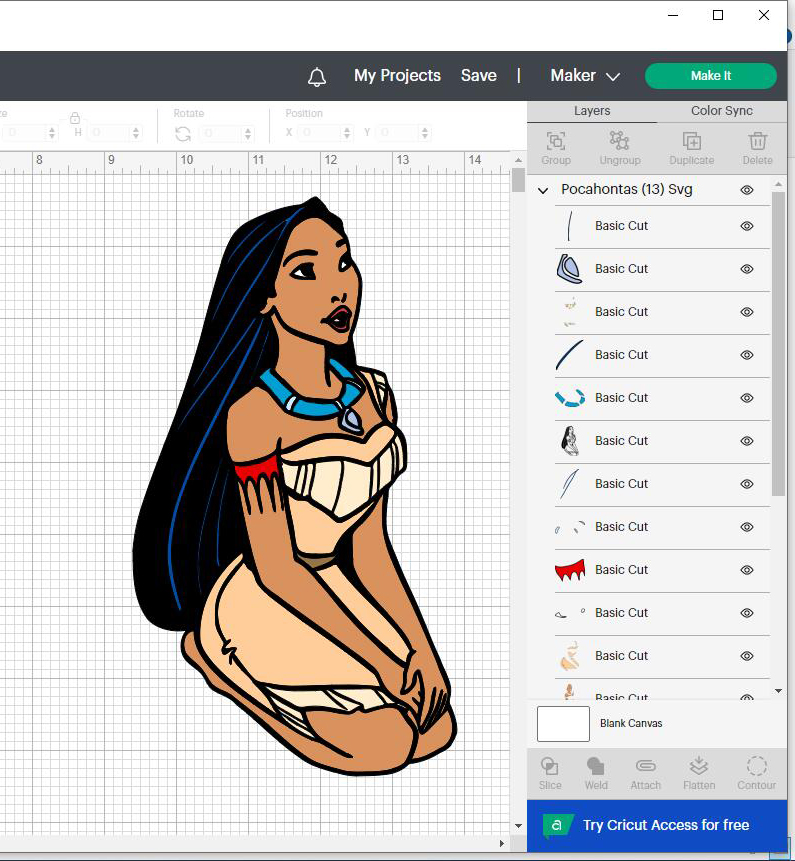795x861 pixels.
Task: Click the Position X input field
Action: [x=320, y=133]
